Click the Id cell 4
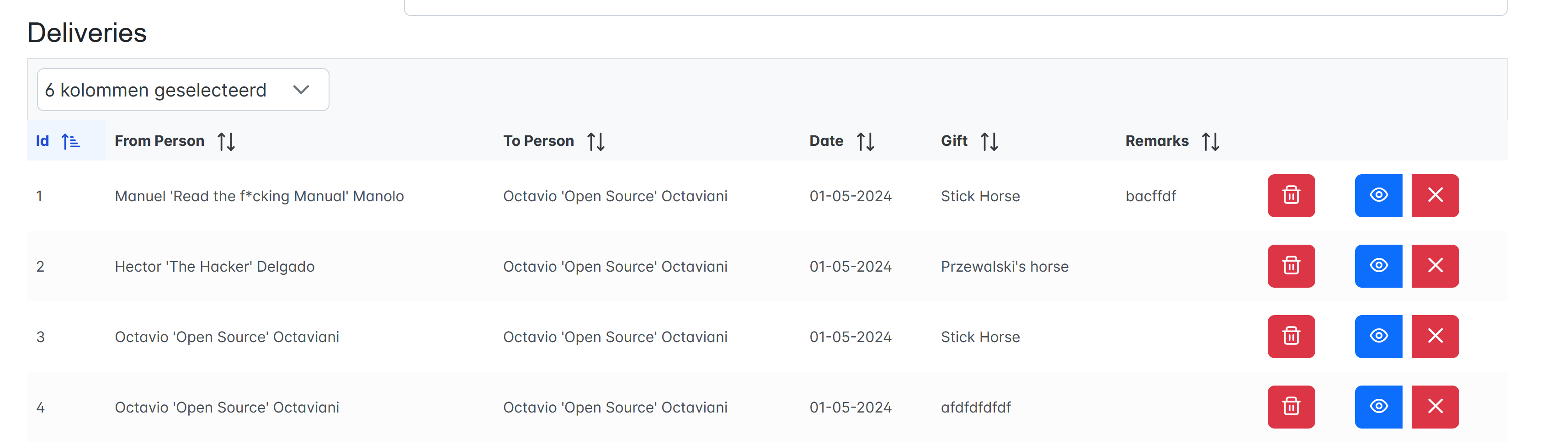This screenshot has height=445, width=1568. pos(40,407)
